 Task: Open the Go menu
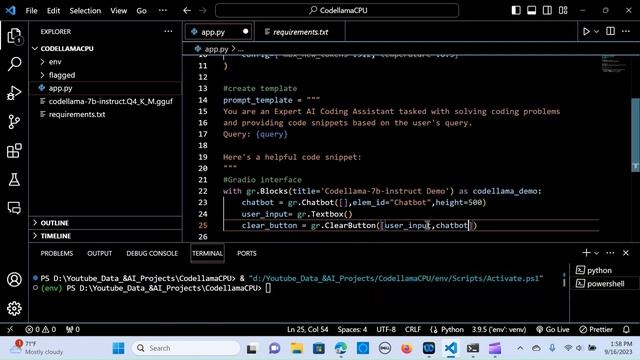pyautogui.click(x=141, y=11)
